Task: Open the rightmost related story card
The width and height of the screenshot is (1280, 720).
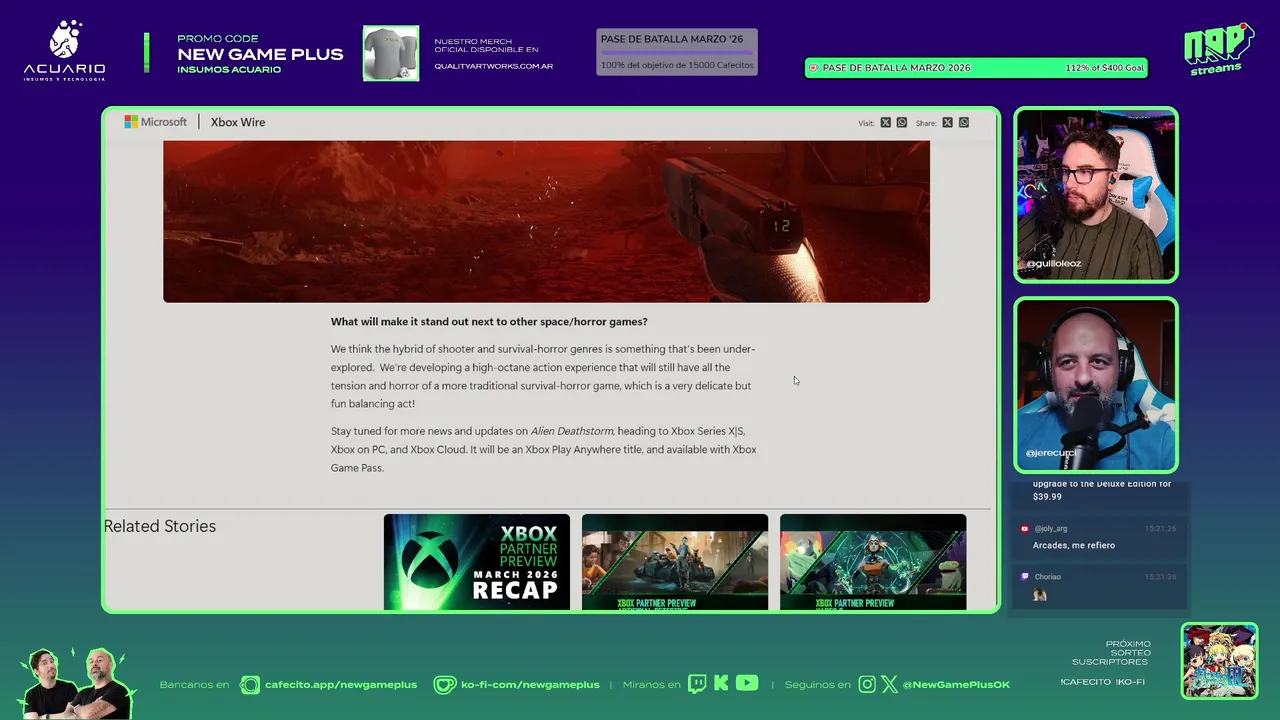Action: point(873,562)
